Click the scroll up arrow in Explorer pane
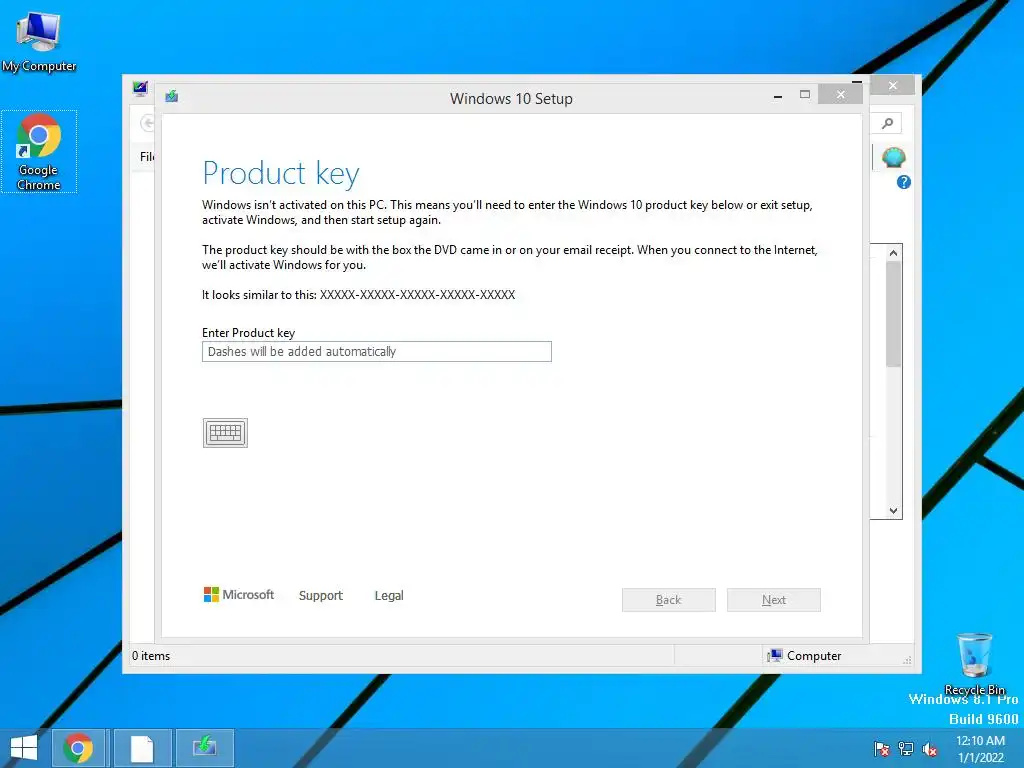 pos(893,253)
